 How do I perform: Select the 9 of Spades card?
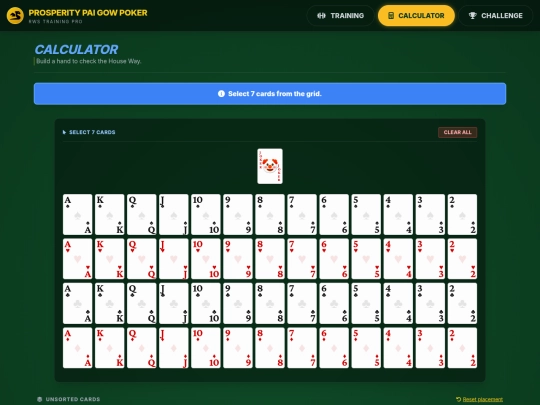pos(238,215)
